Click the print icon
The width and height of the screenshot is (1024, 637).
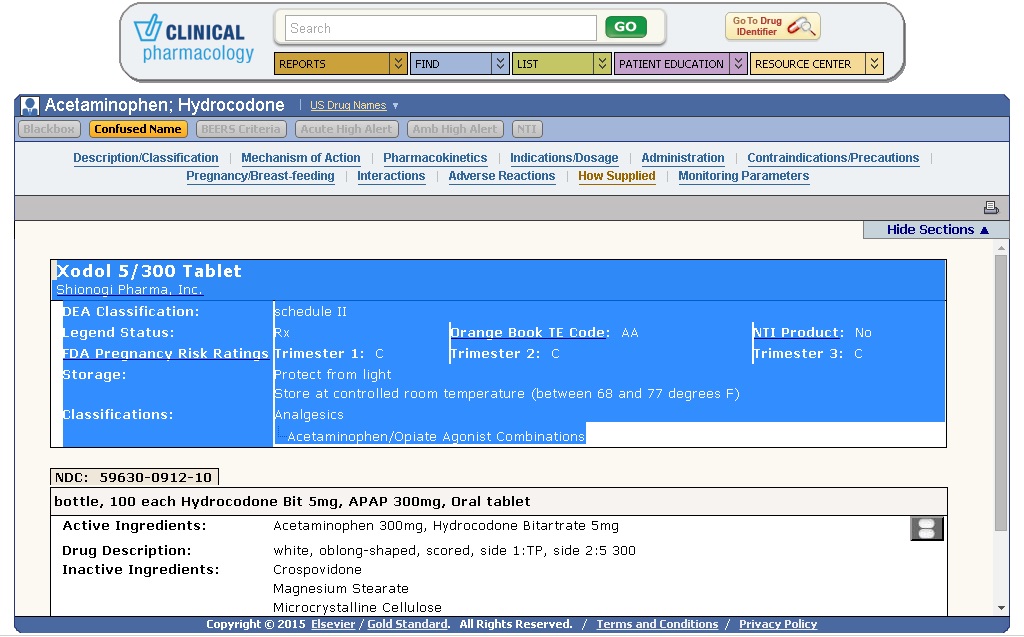[991, 207]
